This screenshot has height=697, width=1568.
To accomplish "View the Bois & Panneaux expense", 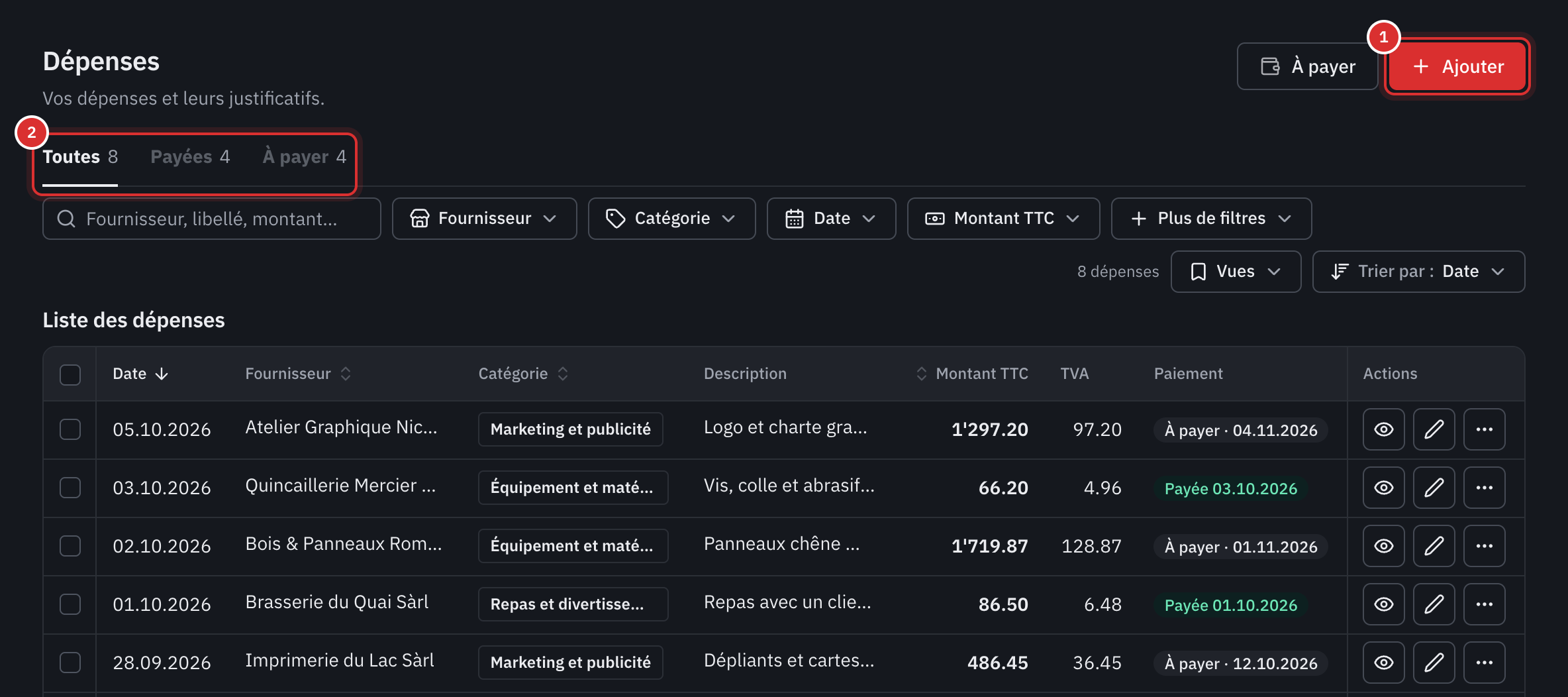I will point(1383,546).
